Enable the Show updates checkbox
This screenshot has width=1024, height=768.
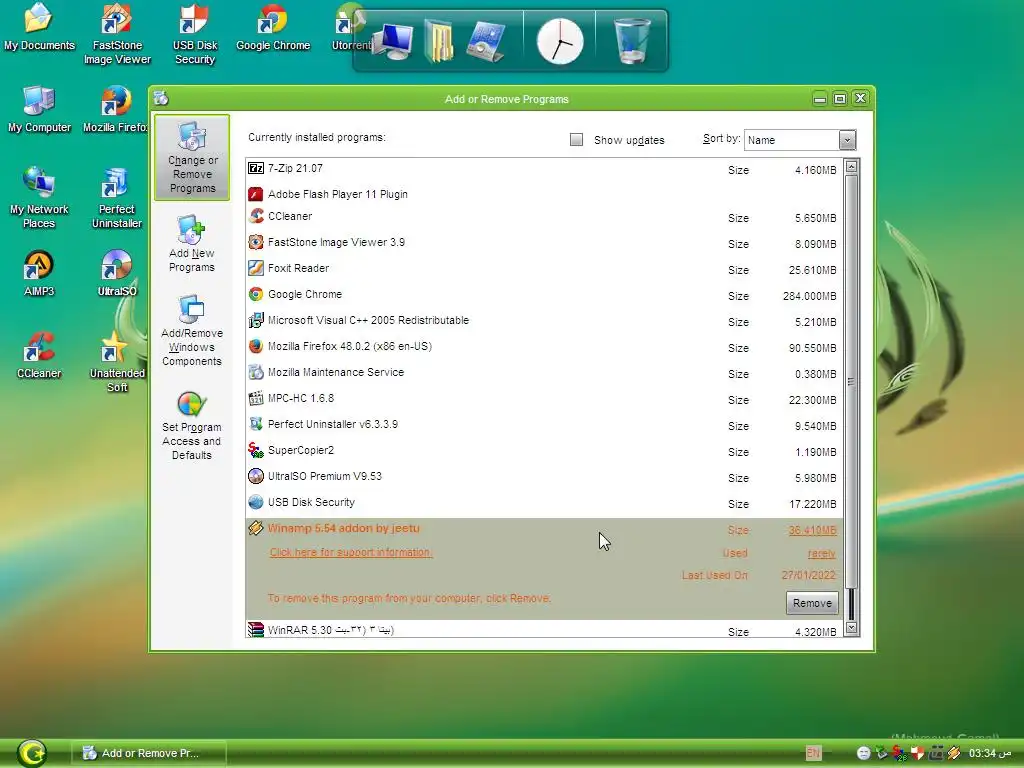coord(576,140)
